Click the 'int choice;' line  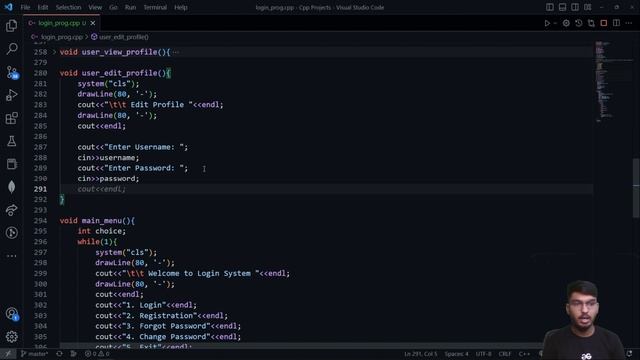(x=102, y=231)
